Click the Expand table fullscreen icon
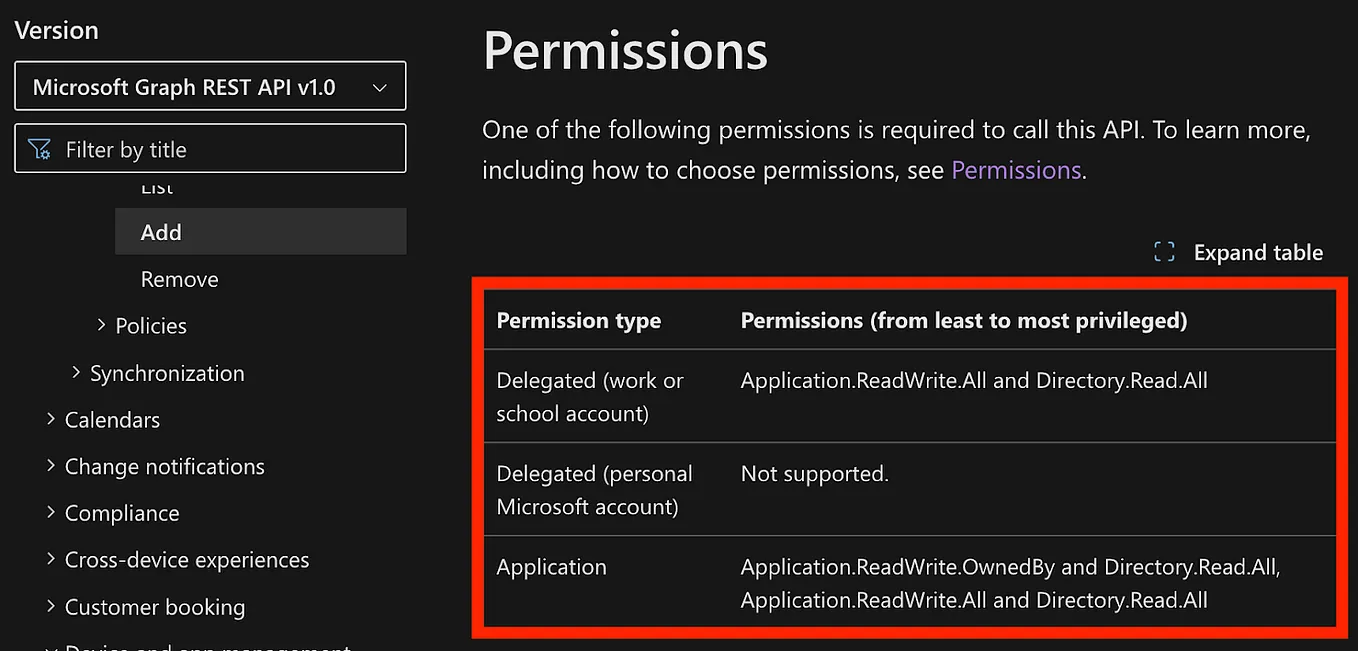Image resolution: width=1358 pixels, height=651 pixels. pyautogui.click(x=1163, y=252)
